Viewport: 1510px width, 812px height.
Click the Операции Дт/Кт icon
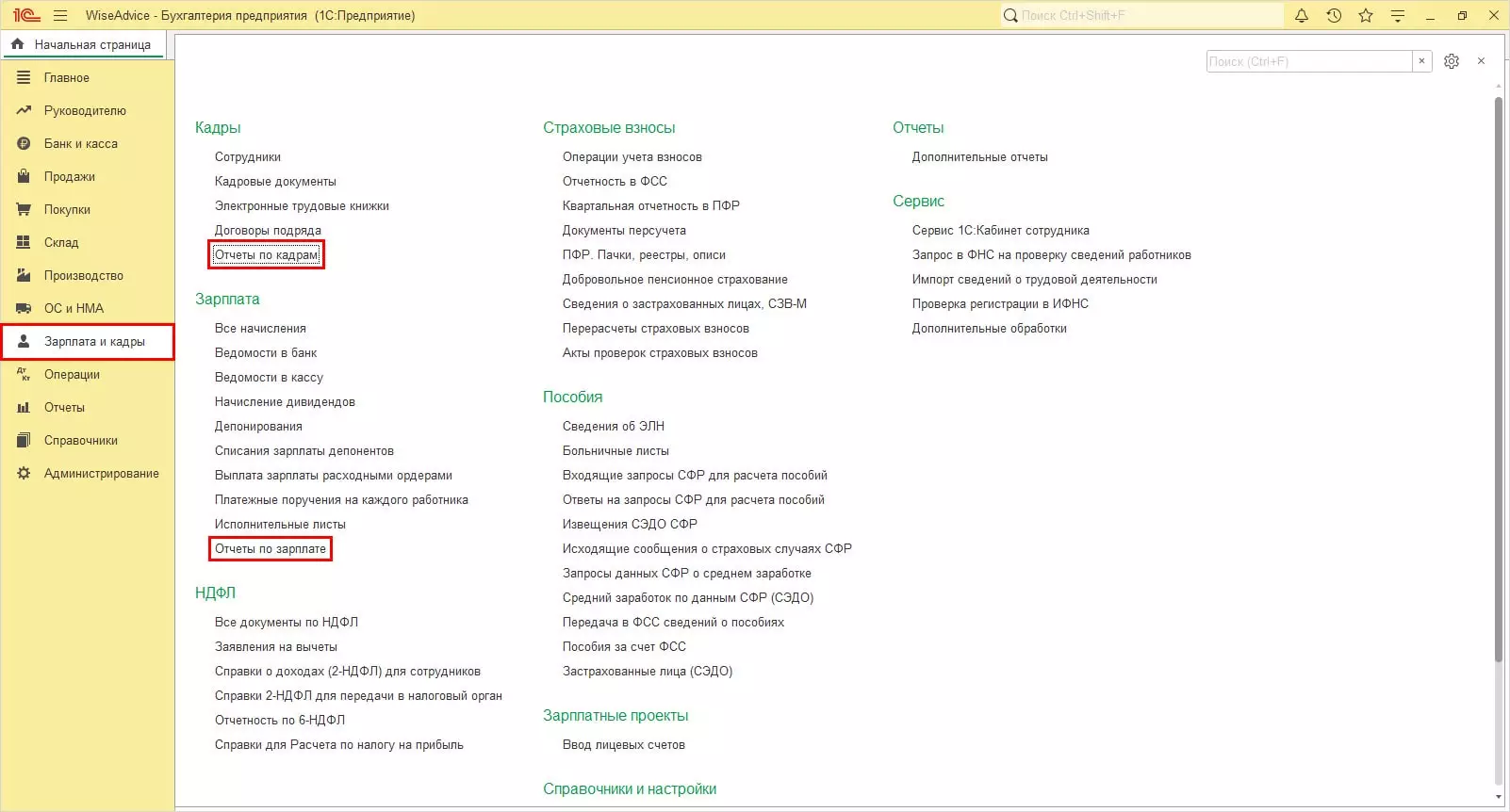pyautogui.click(x=24, y=374)
